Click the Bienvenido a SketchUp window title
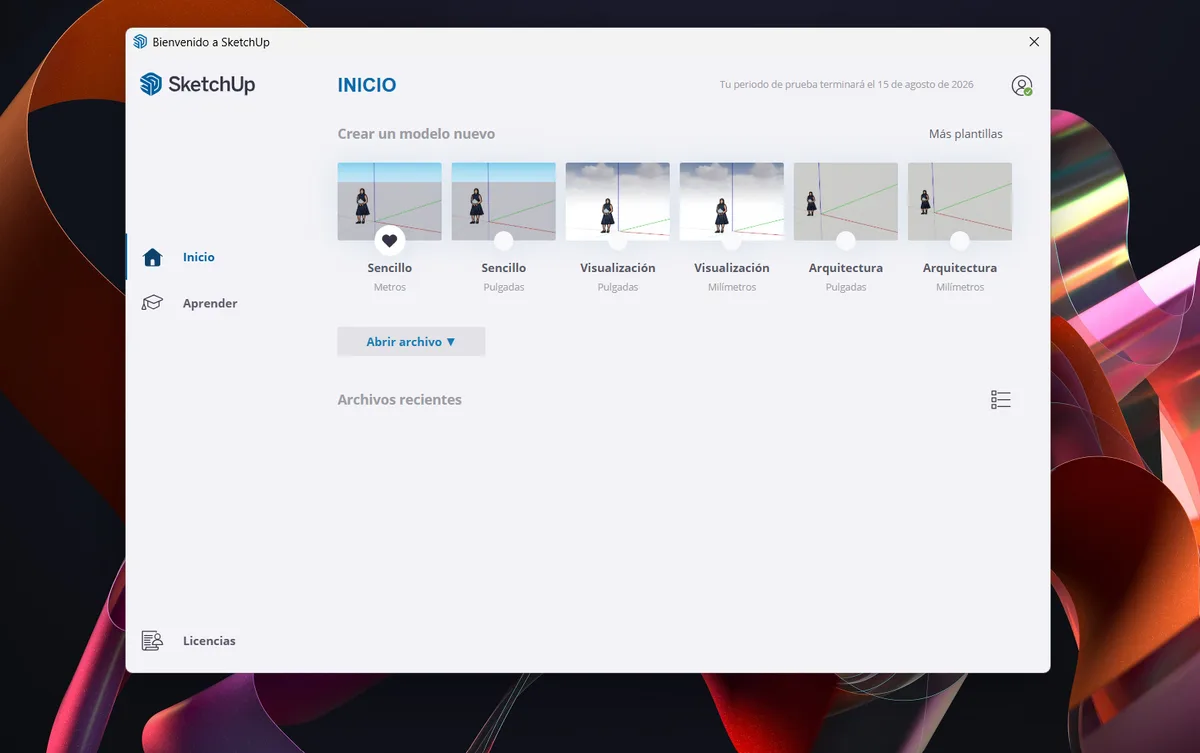Viewport: 1200px width, 753px height. 211,42
